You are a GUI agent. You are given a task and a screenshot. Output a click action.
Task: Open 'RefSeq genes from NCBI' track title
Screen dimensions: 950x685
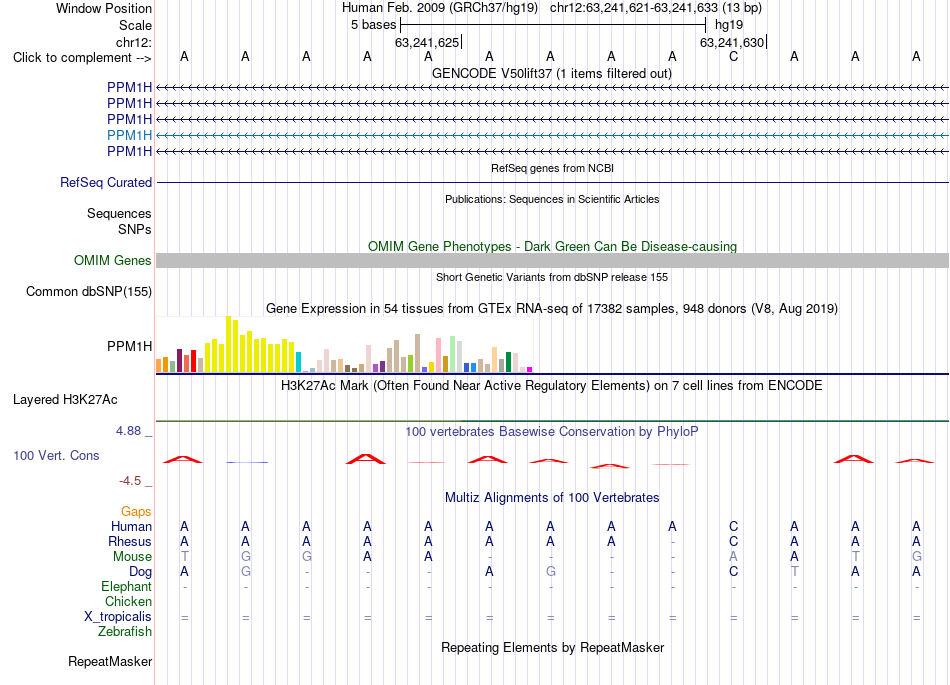[552, 168]
